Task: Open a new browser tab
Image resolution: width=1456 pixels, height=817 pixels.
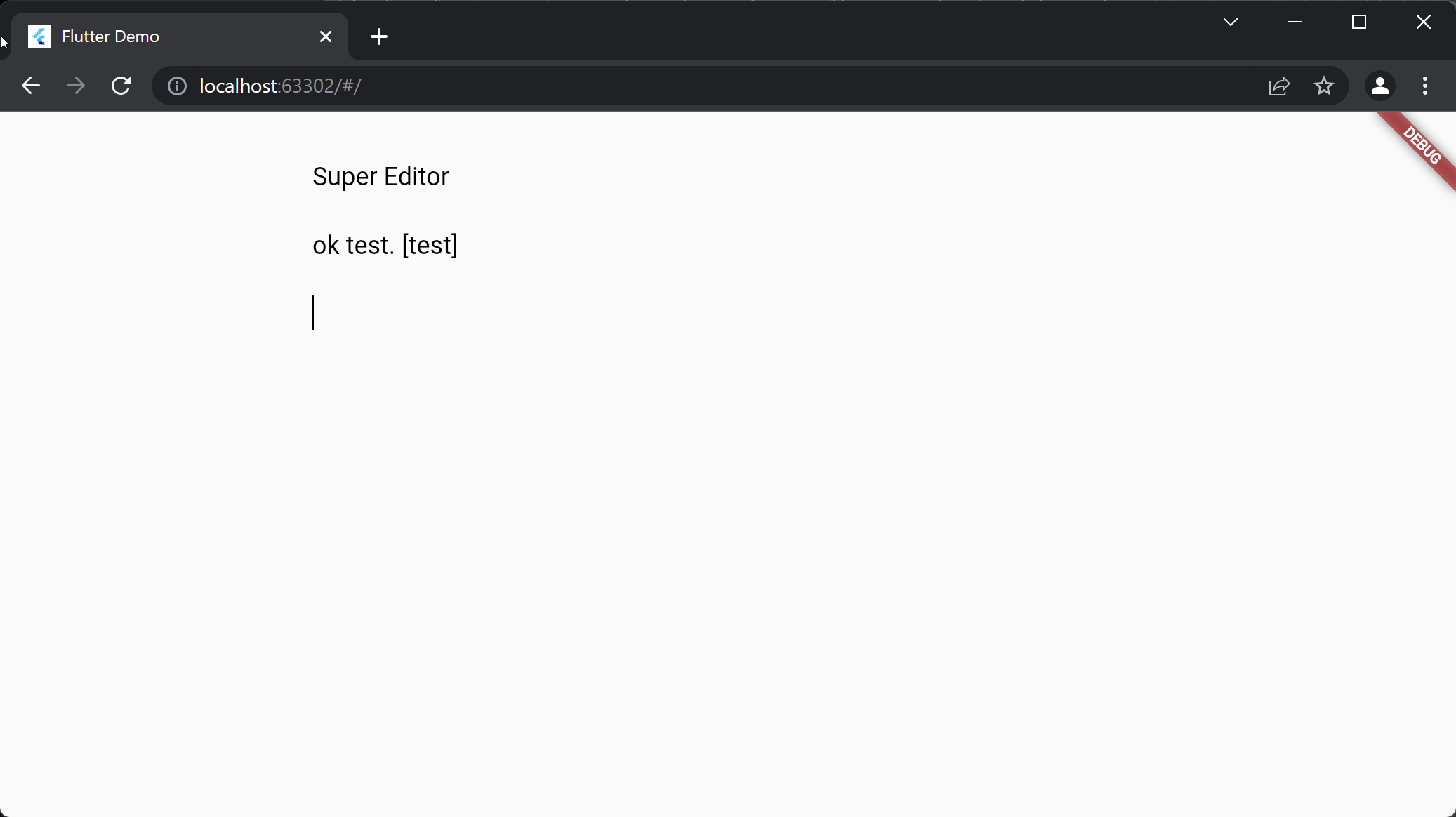Action: (378, 36)
